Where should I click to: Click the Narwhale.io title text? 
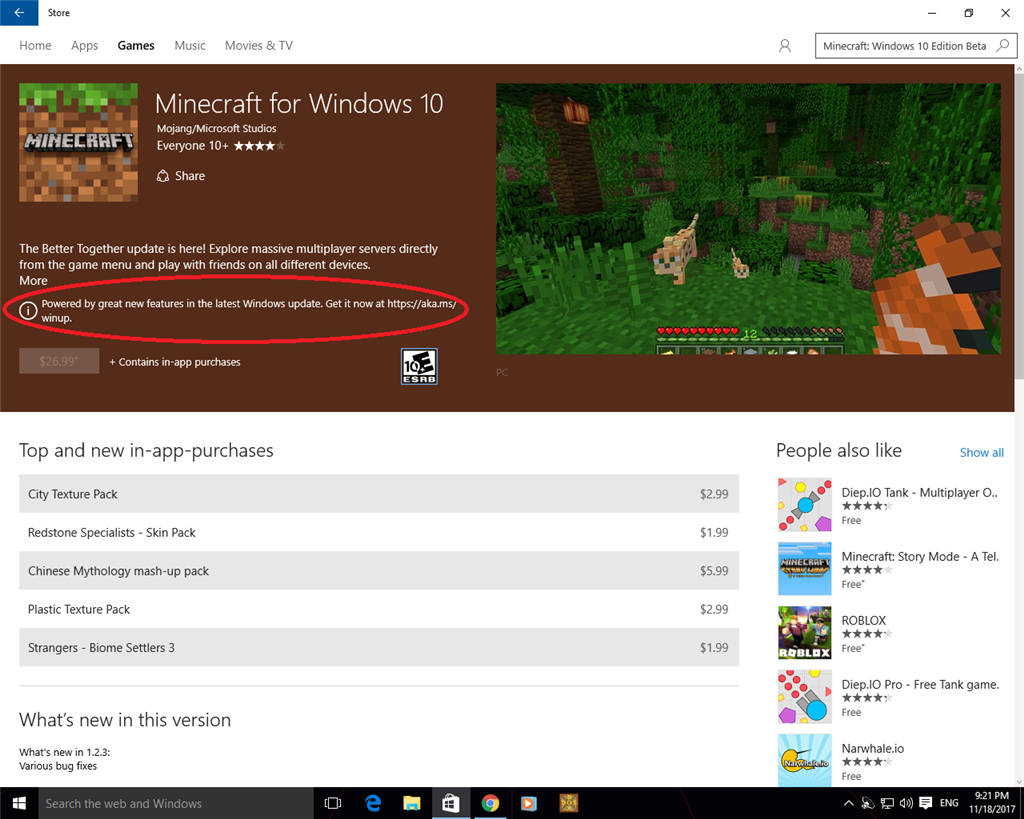[x=872, y=748]
